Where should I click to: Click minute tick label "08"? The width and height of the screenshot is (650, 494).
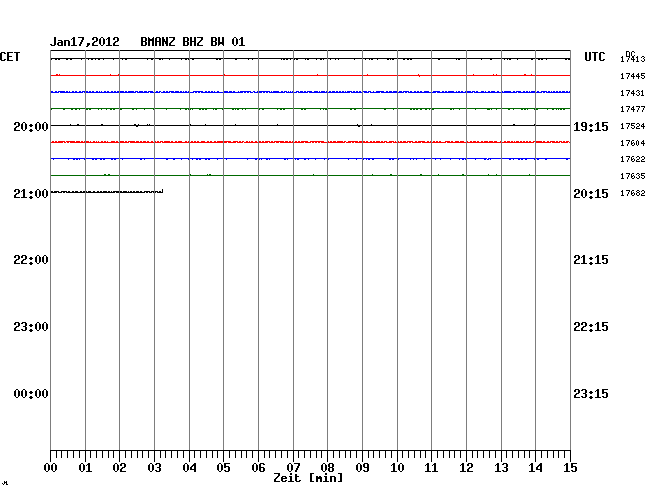click(x=327, y=468)
